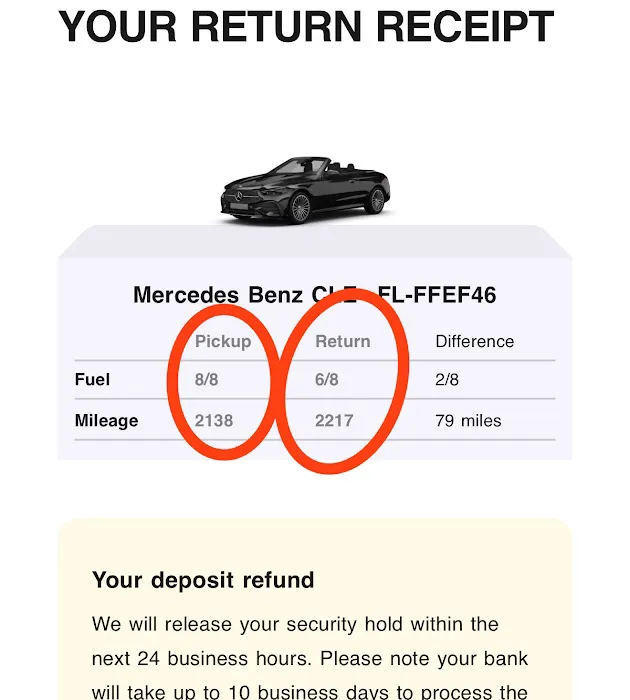The height and width of the screenshot is (700, 630).
Task: Click the license plate FL-FFEF46 text
Action: 437,295
